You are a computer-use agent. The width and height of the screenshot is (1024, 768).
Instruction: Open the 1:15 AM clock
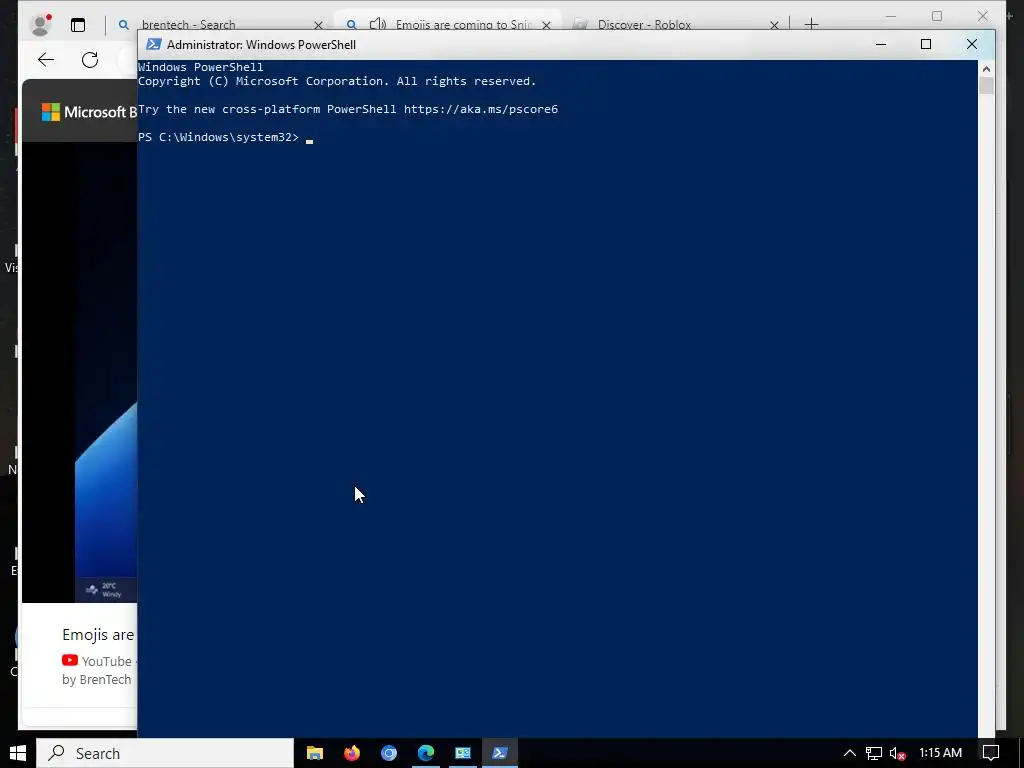(x=940, y=753)
